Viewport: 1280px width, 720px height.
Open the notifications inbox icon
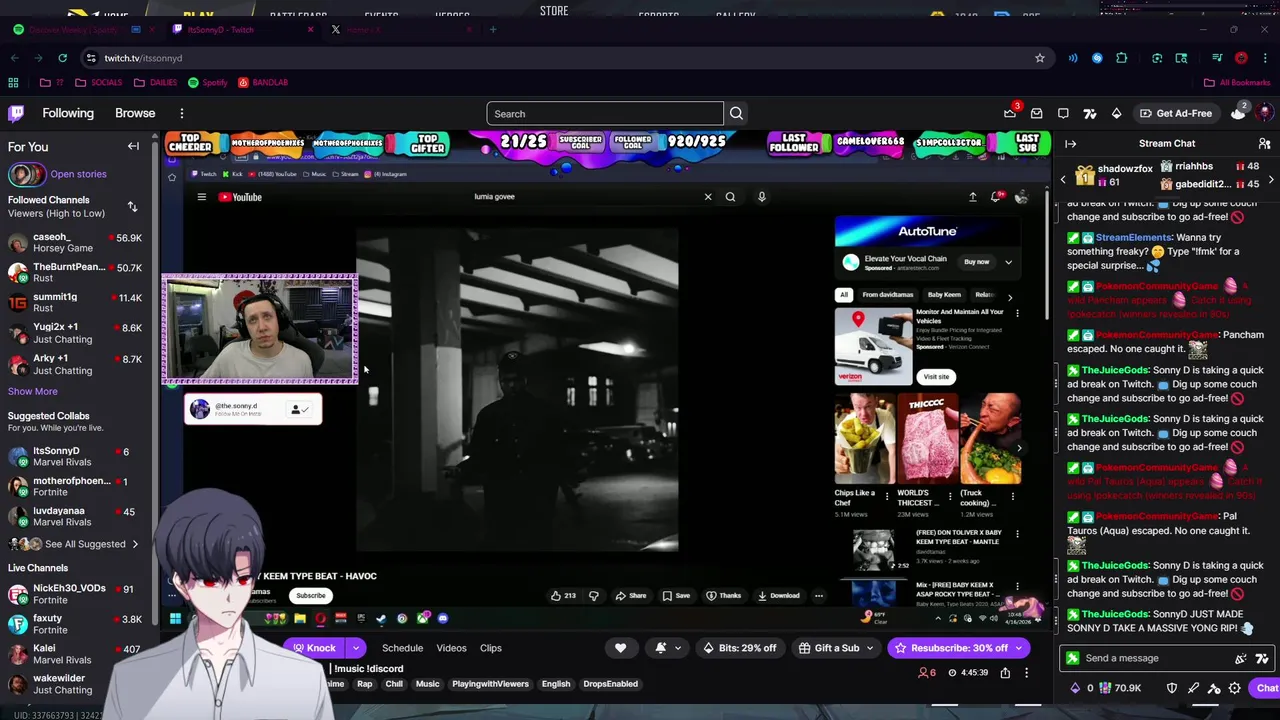(x=1037, y=113)
